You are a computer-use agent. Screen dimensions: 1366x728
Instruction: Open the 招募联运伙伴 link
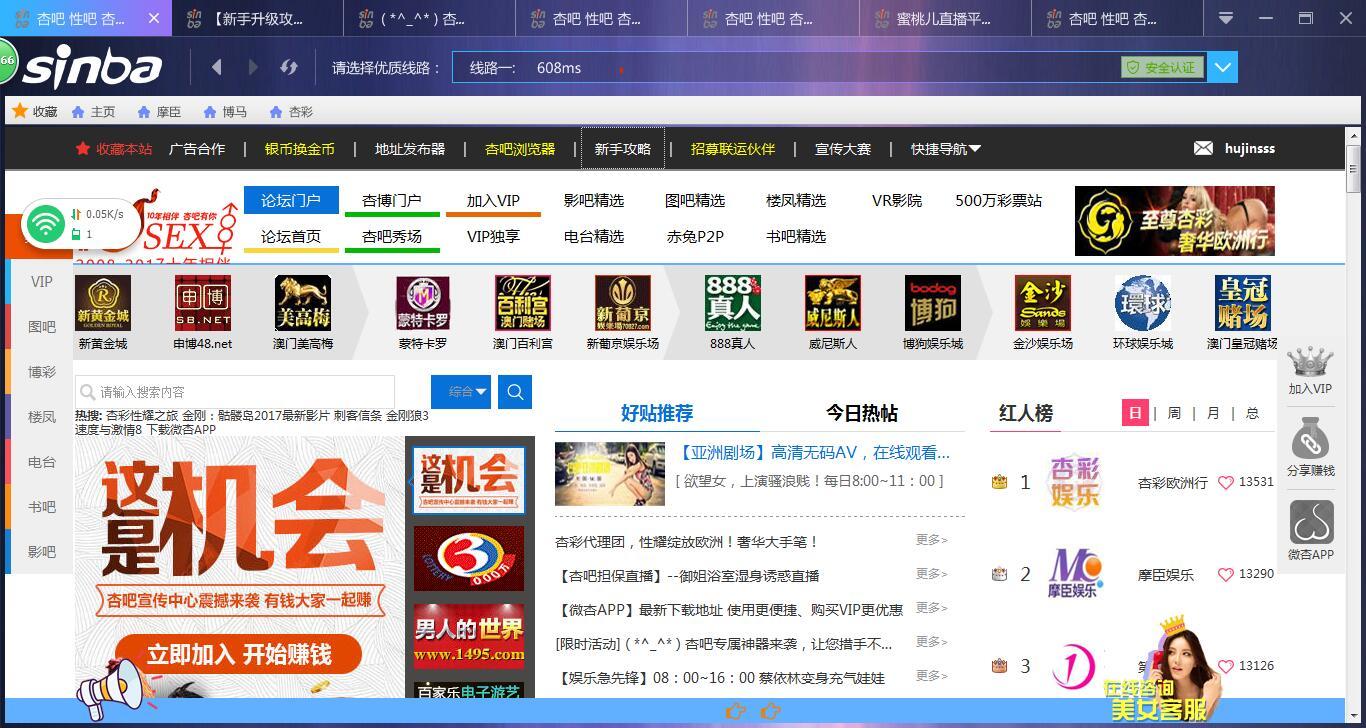[733, 149]
